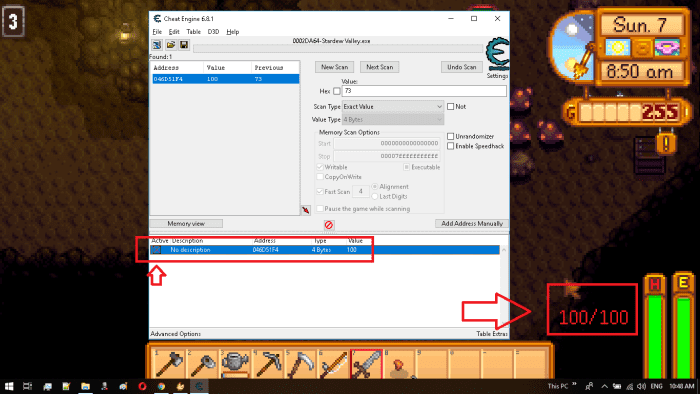The width and height of the screenshot is (700, 394).
Task: Open Cheat Engine Settings logo
Action: (x=497, y=55)
